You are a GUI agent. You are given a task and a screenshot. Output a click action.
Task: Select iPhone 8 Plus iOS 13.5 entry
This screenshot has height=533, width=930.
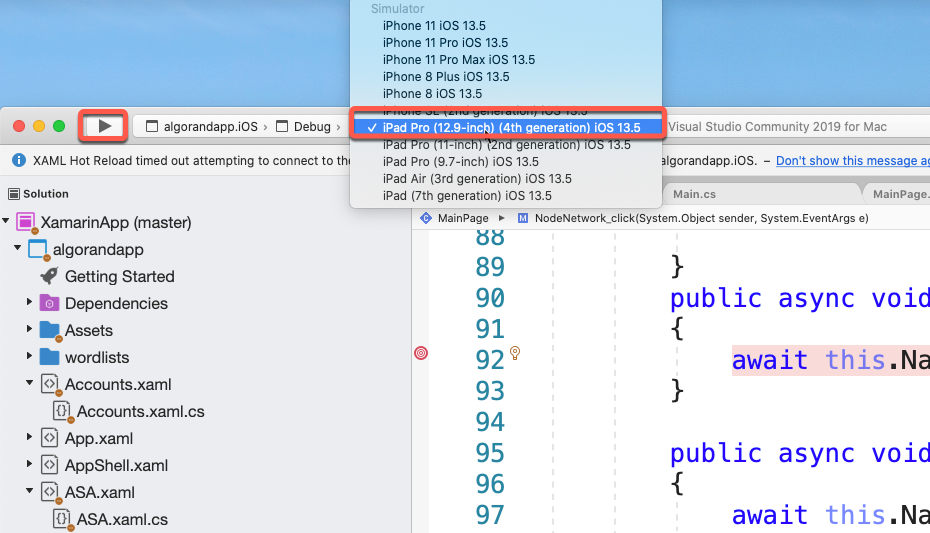click(x=445, y=76)
